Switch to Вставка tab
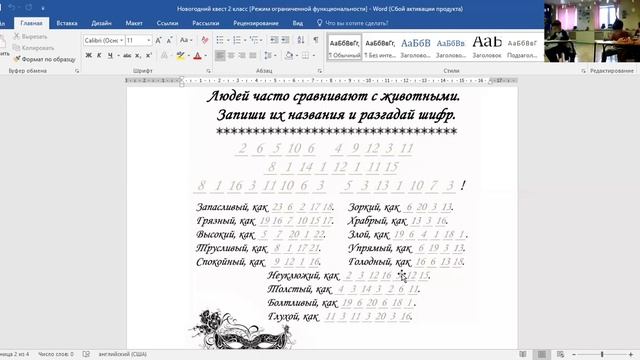 tap(67, 23)
